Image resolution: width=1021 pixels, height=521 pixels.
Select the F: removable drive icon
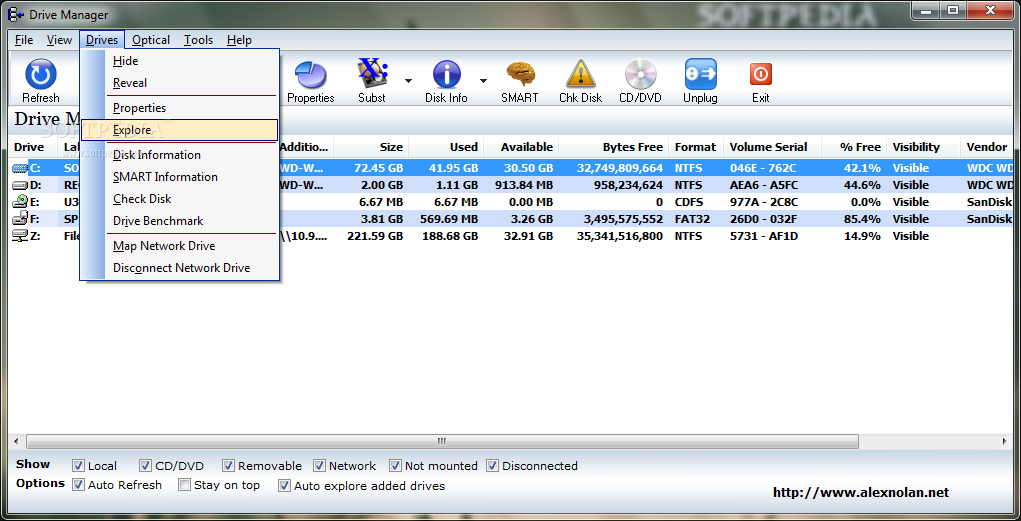pos(20,218)
